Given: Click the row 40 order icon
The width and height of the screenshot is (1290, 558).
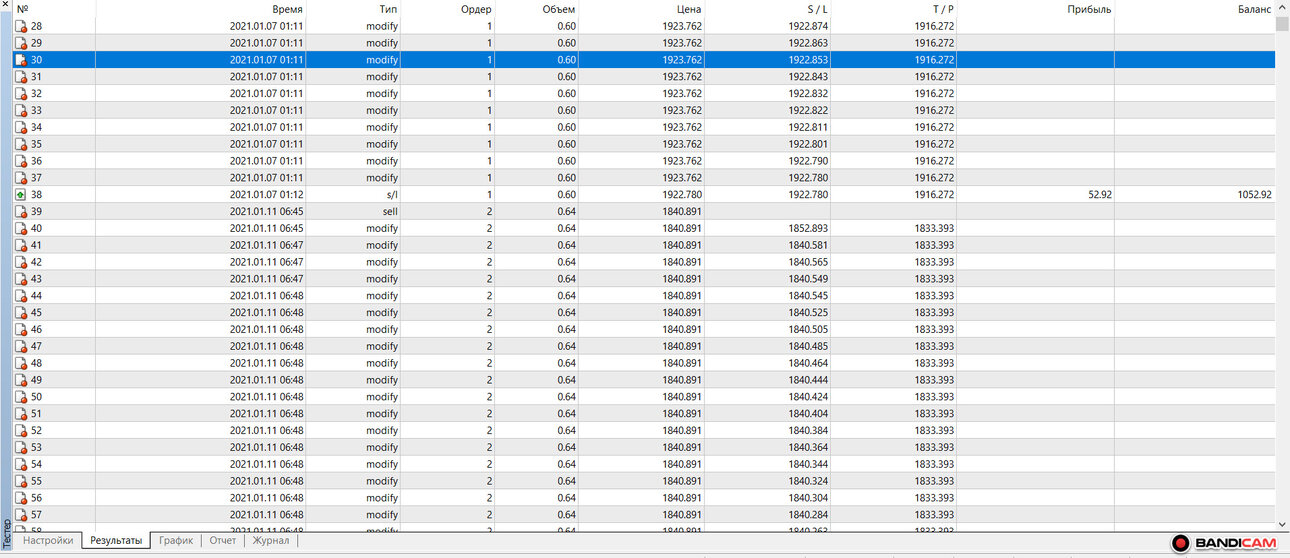Looking at the screenshot, I should [21, 228].
